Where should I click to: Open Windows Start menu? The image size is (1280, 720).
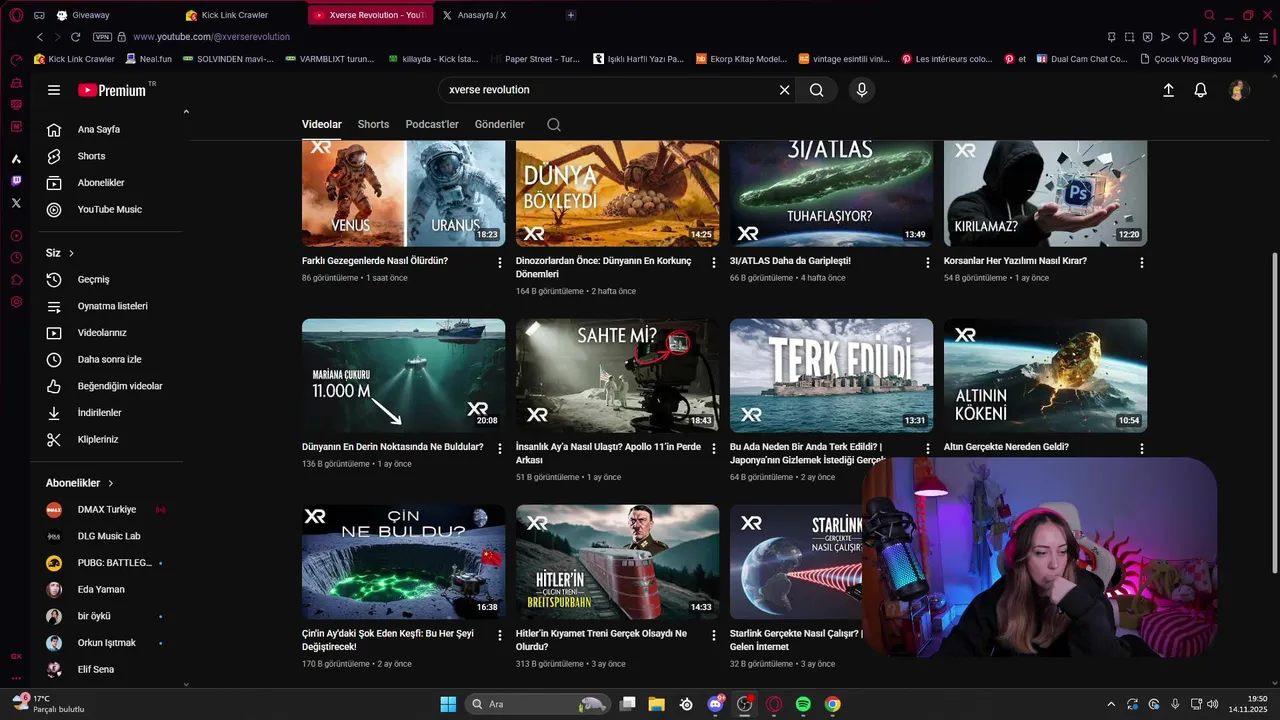[x=448, y=704]
